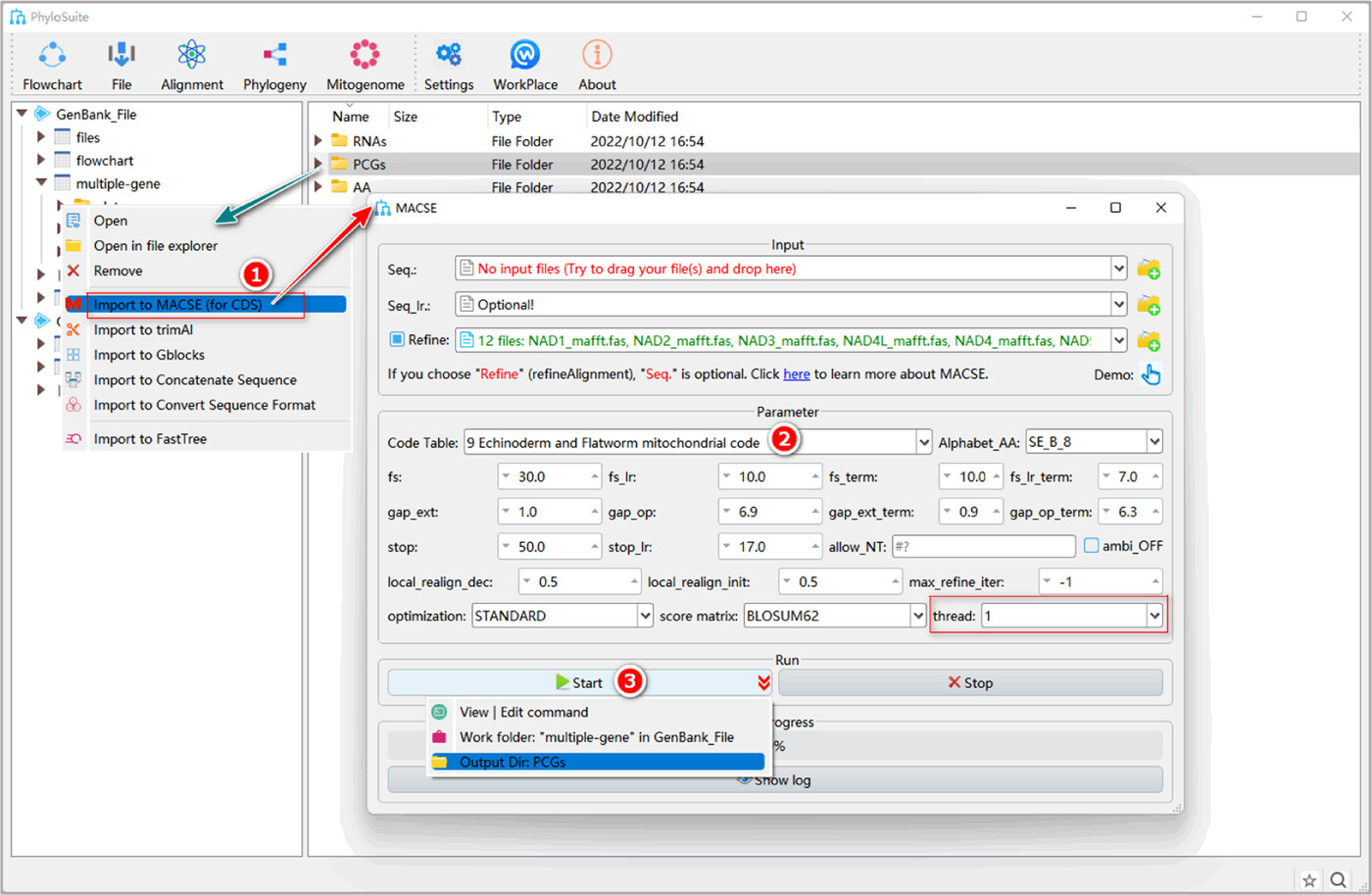Click the local_realign_dec 0.5 field
The width and height of the screenshot is (1372, 895).
[x=579, y=582]
